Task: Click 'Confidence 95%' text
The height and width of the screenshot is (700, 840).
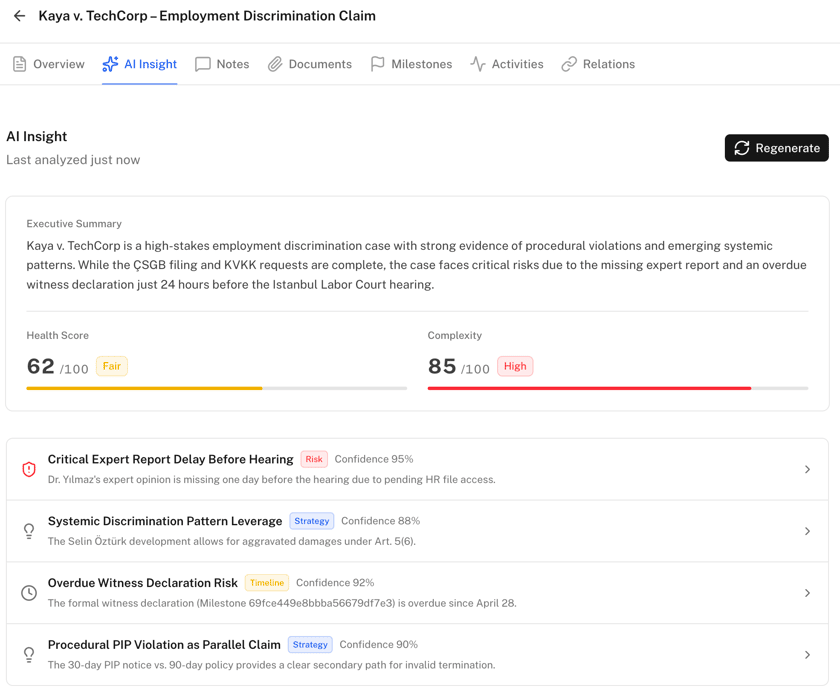Action: [374, 459]
